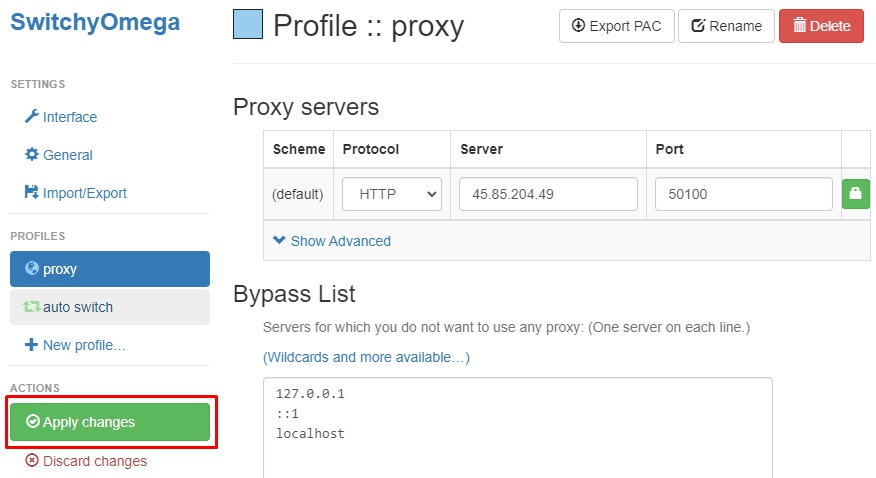Open the Protocol HTTP dropdown

[x=392, y=194]
